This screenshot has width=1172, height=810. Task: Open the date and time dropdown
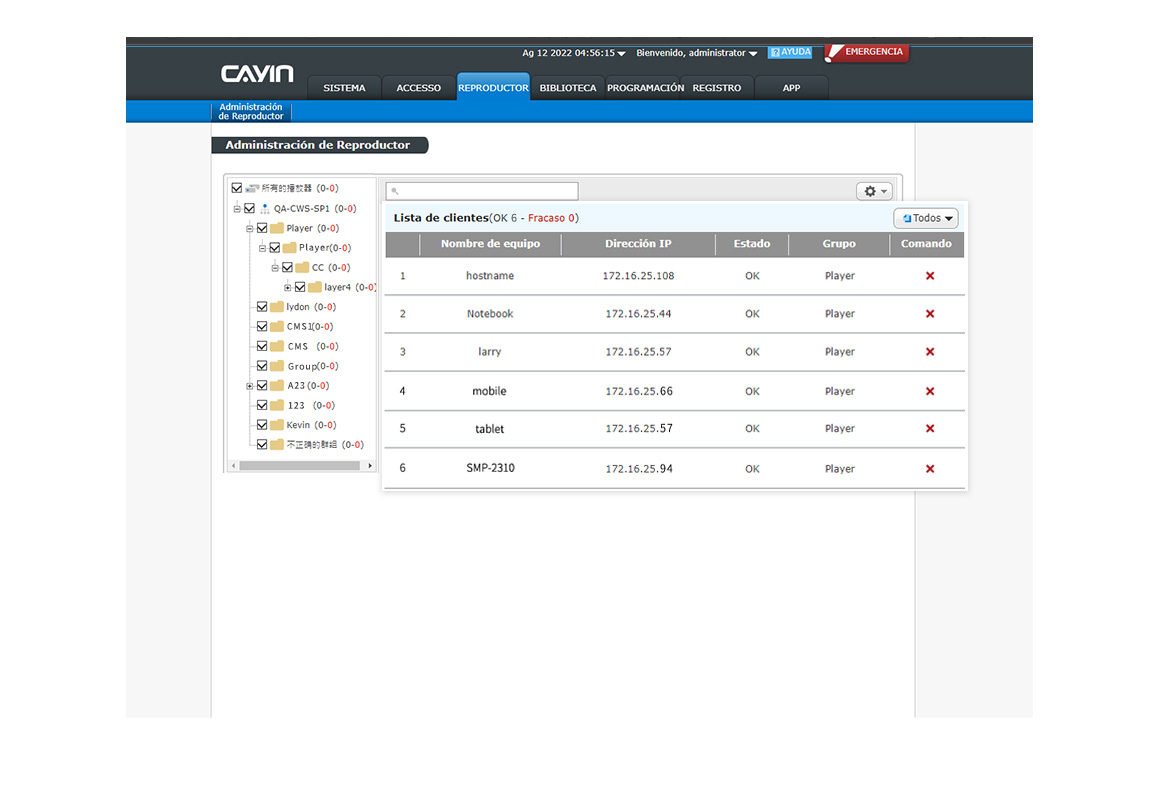(x=573, y=53)
